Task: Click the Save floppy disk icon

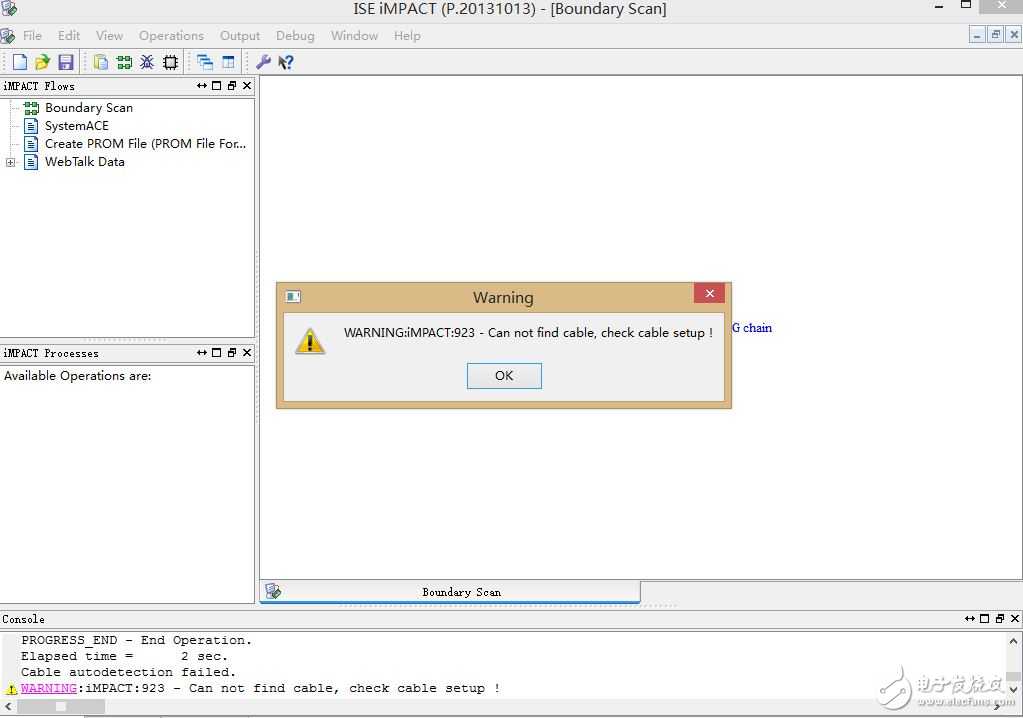Action: (66, 62)
